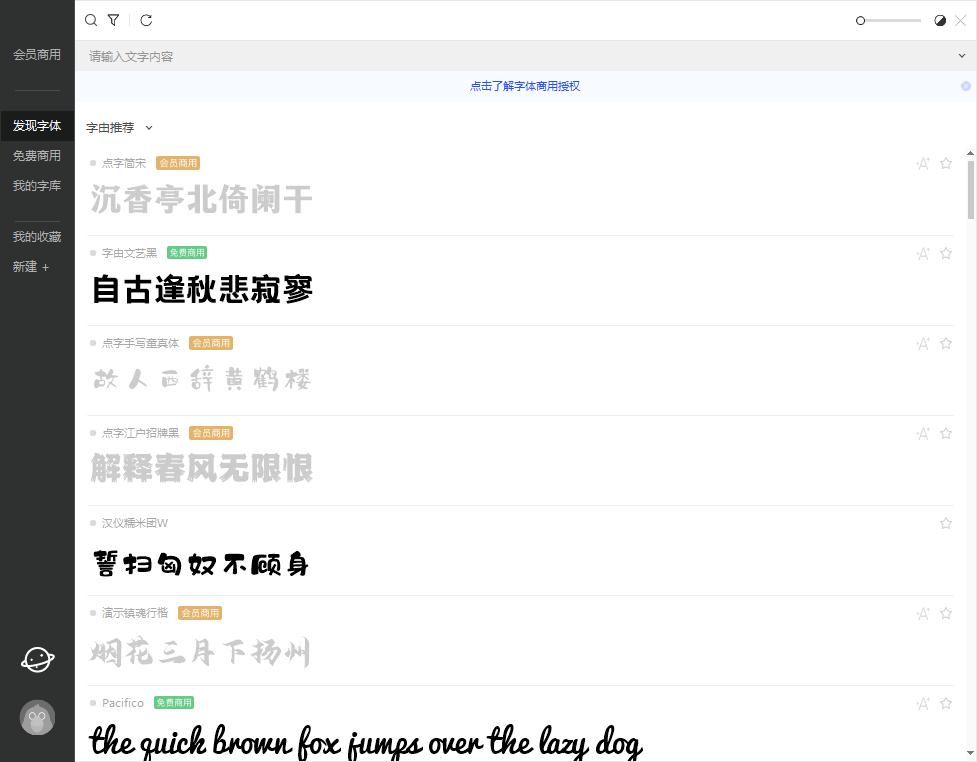This screenshot has width=977, height=762.
Task: Click 新建 + to create a collection
Action: click(x=31, y=266)
